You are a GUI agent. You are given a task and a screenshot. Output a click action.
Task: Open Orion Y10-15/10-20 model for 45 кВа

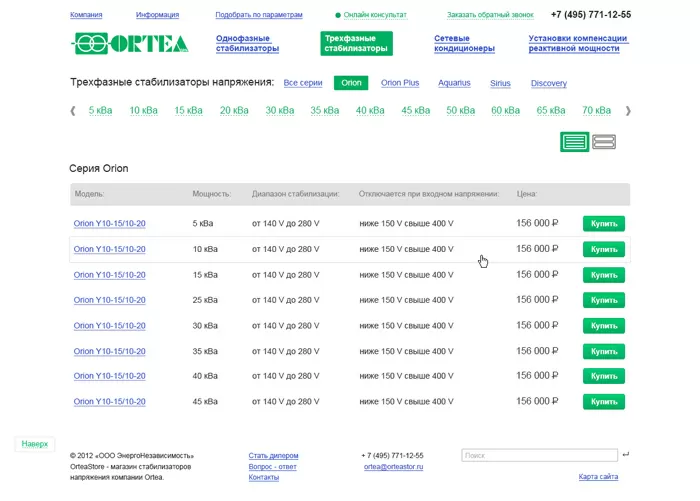[x=109, y=402]
